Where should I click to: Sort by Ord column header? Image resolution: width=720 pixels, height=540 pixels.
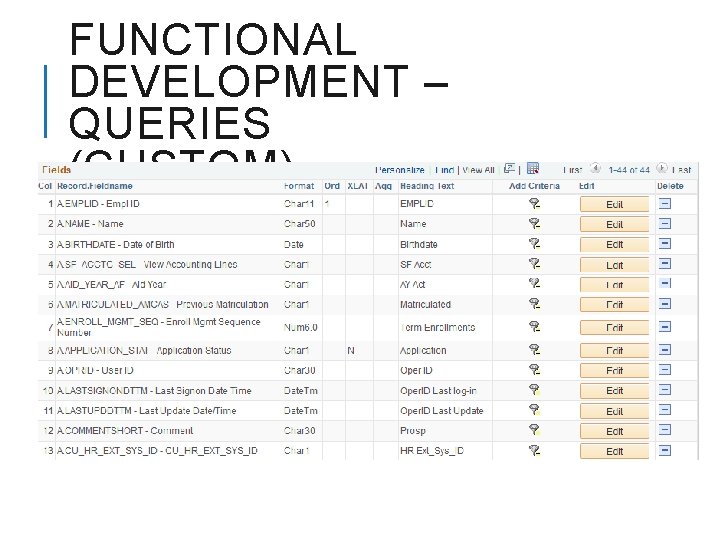coord(332,186)
